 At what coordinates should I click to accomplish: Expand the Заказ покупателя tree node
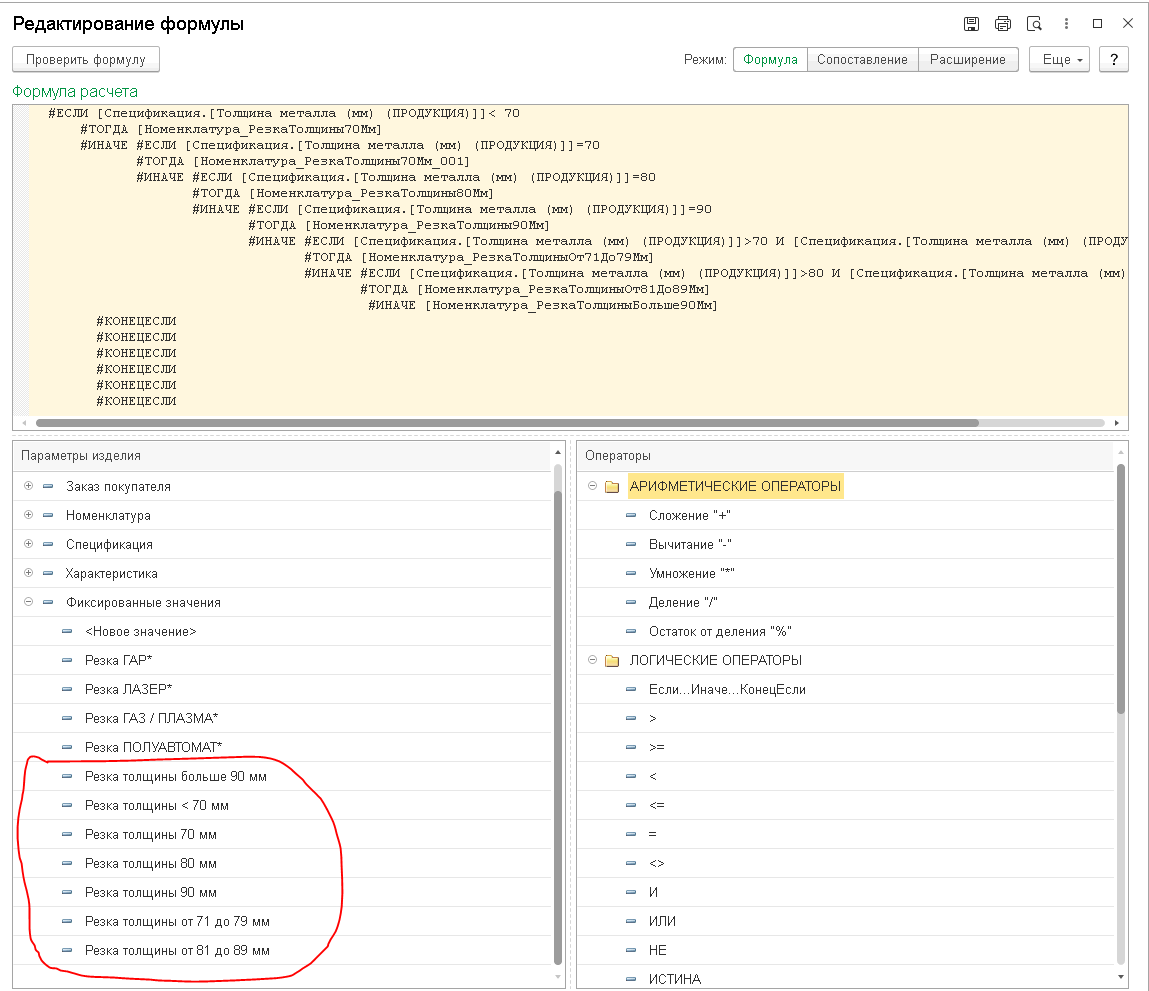[x=28, y=487]
